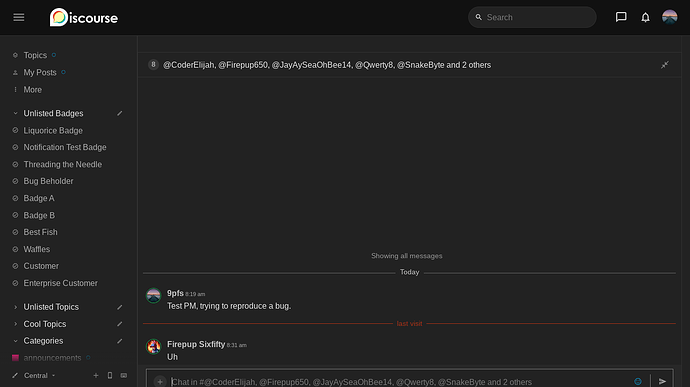Image resolution: width=690 pixels, height=387 pixels.
Task: Click Topics row icon in sidebar
Action: click(x=15, y=55)
